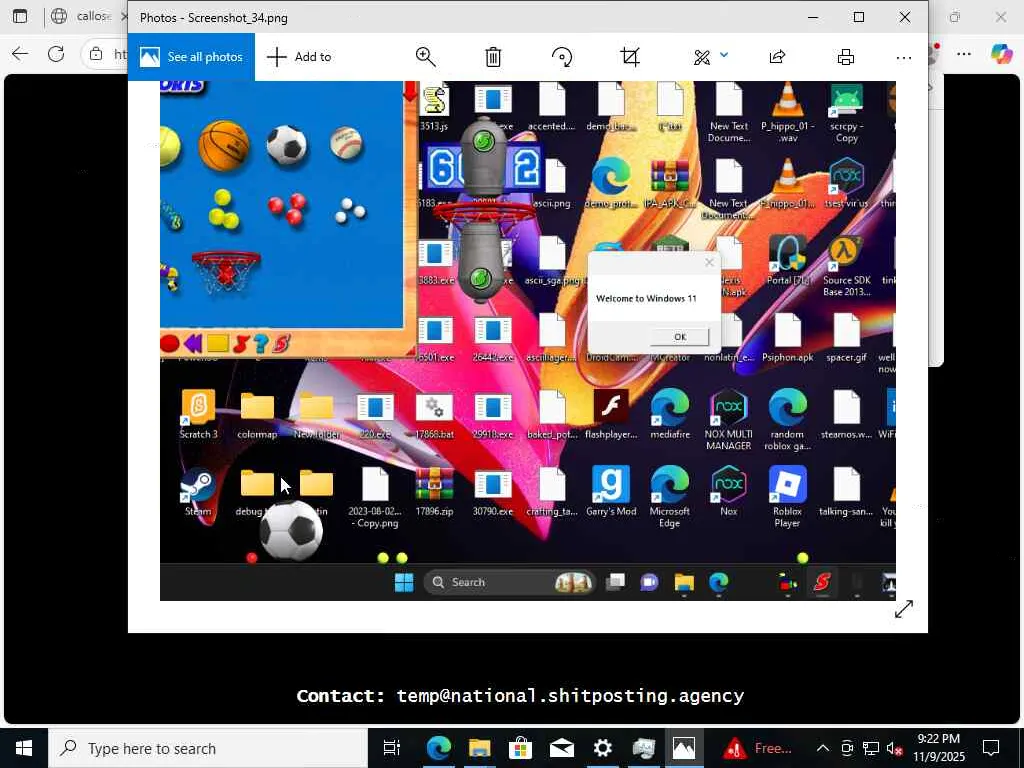Open Edge Settings and more ellipsis menu

pos(964,54)
